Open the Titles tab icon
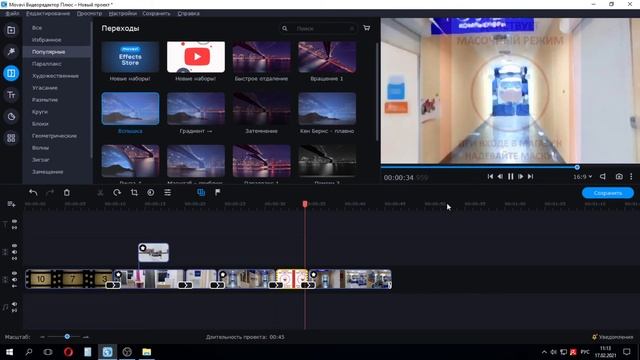The image size is (640, 360). [x=11, y=95]
